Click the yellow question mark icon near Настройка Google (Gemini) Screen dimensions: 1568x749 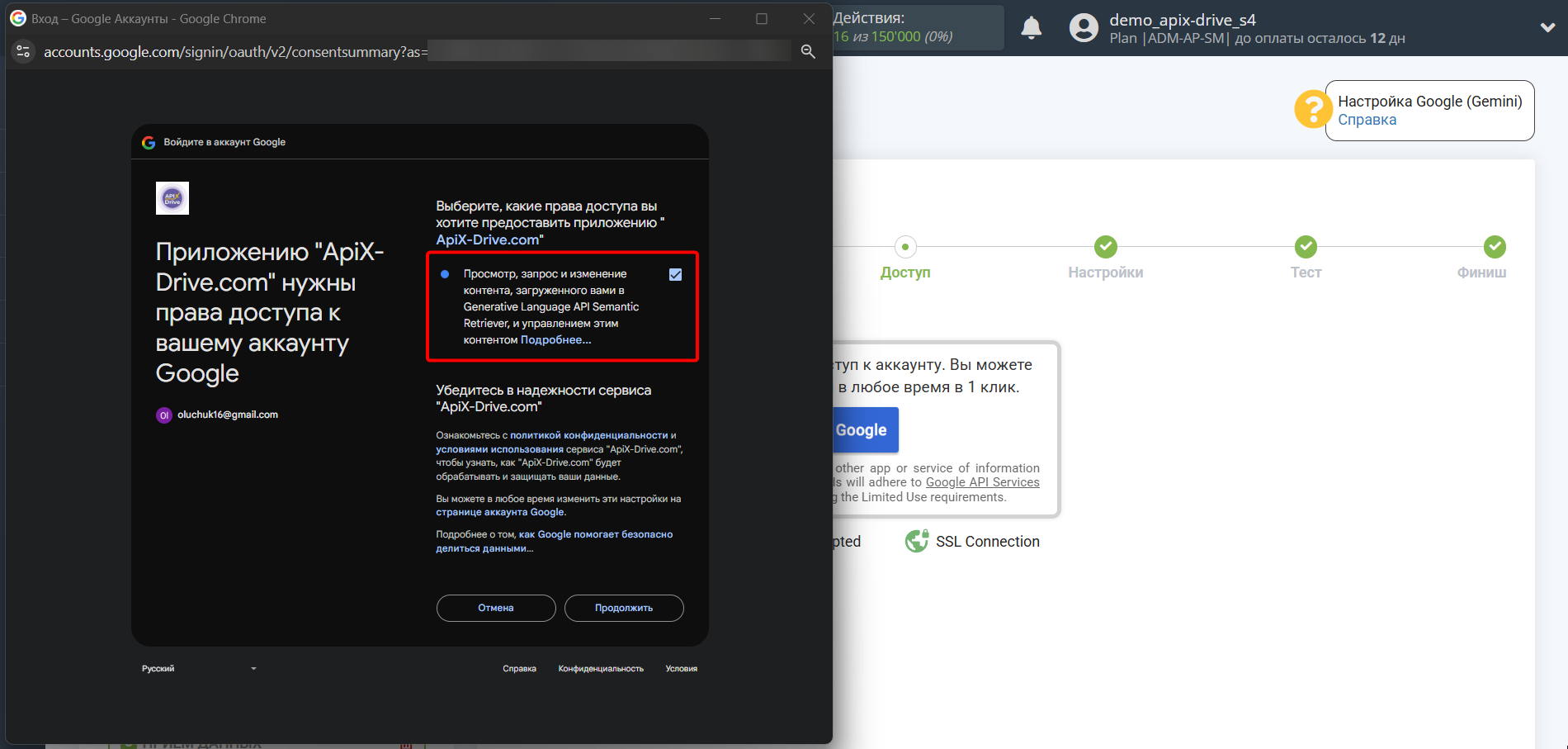(1313, 109)
